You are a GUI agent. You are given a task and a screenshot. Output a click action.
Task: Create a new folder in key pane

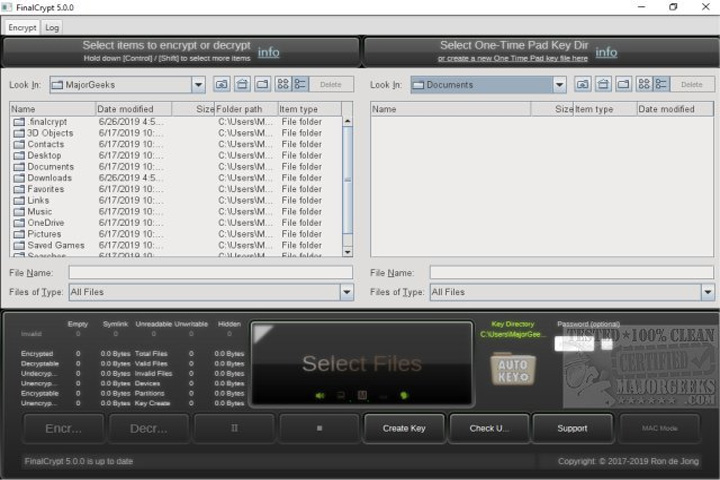(x=624, y=85)
